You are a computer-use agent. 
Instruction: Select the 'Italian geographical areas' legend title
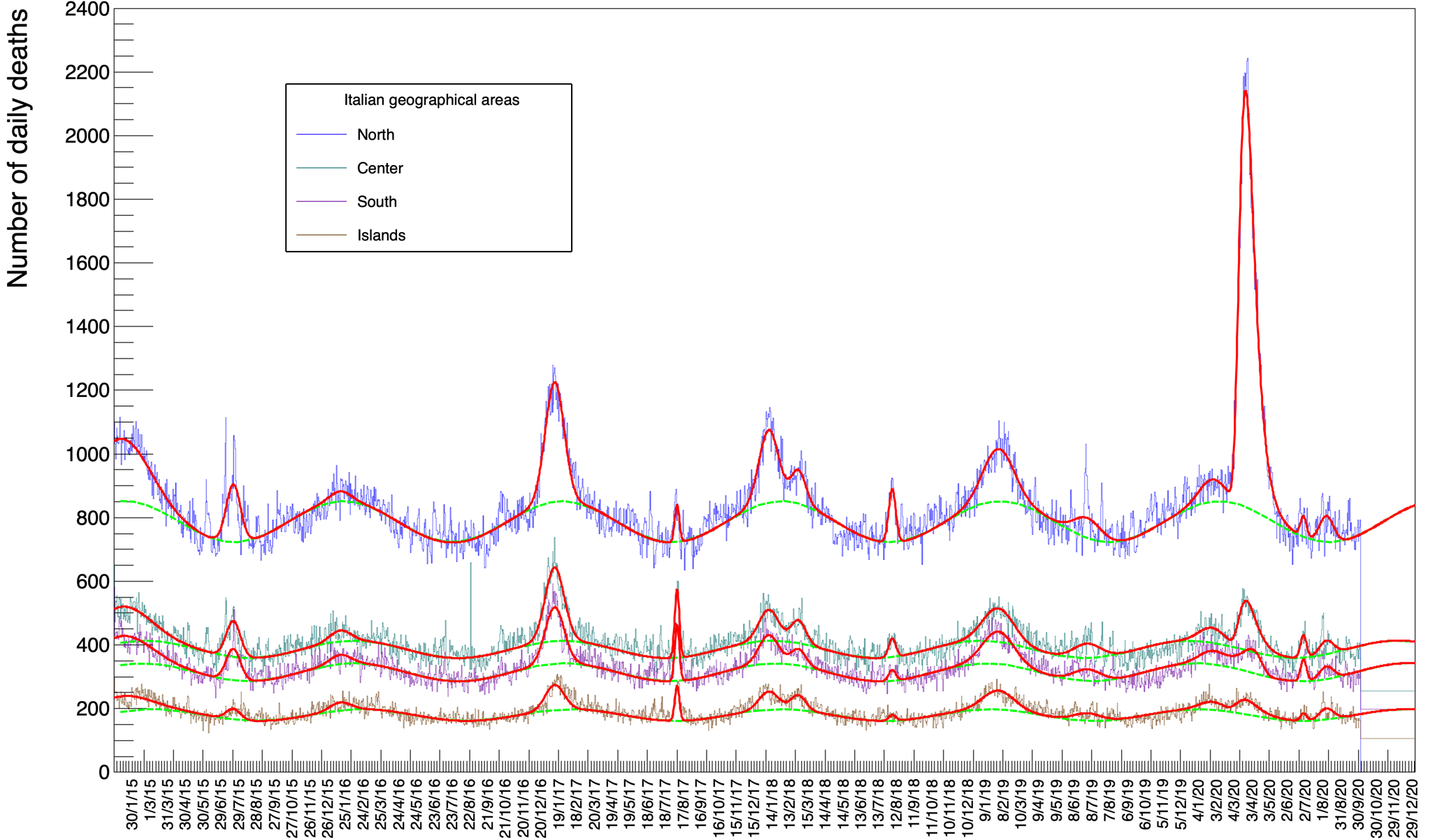[431, 100]
